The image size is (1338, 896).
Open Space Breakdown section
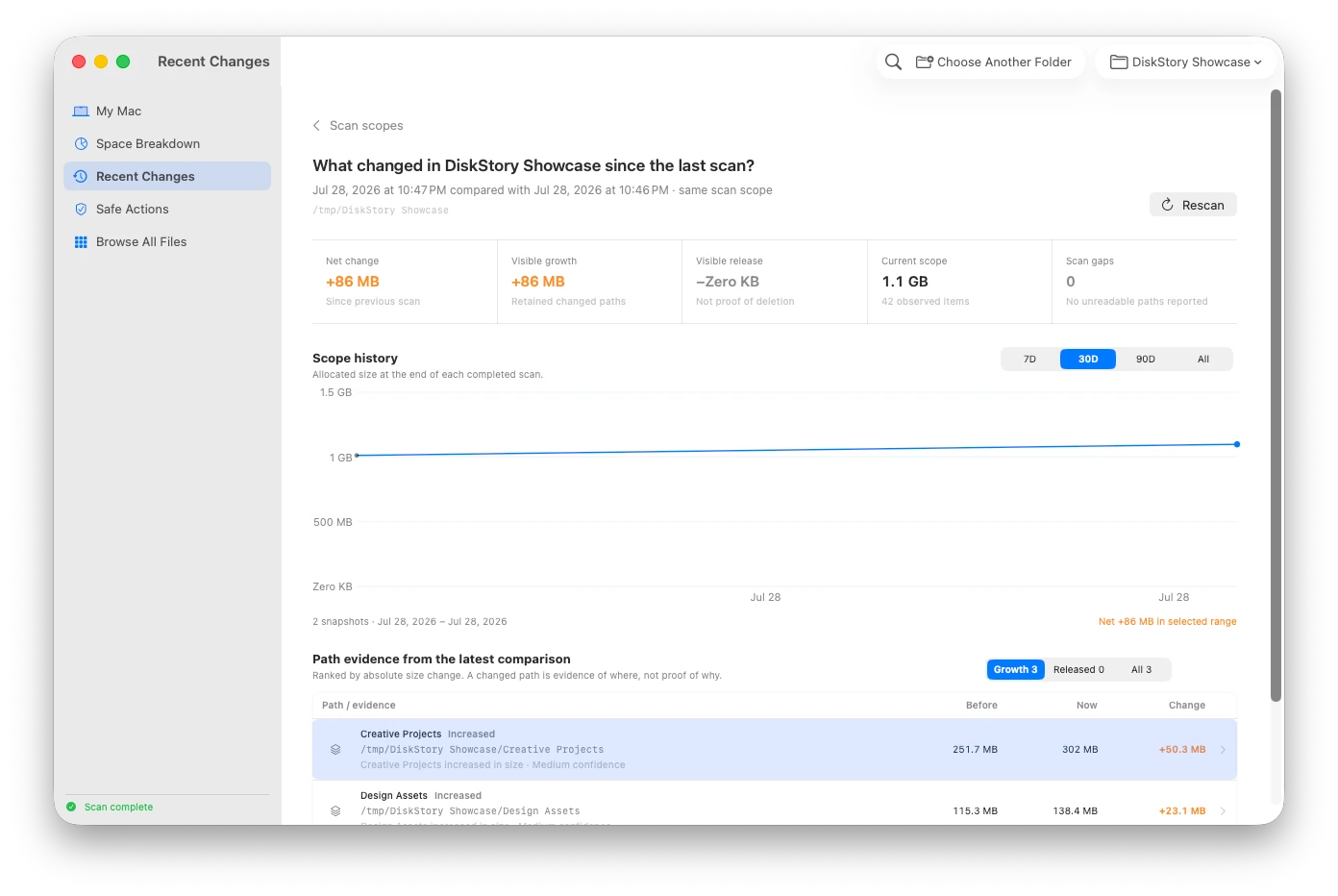coord(167,144)
